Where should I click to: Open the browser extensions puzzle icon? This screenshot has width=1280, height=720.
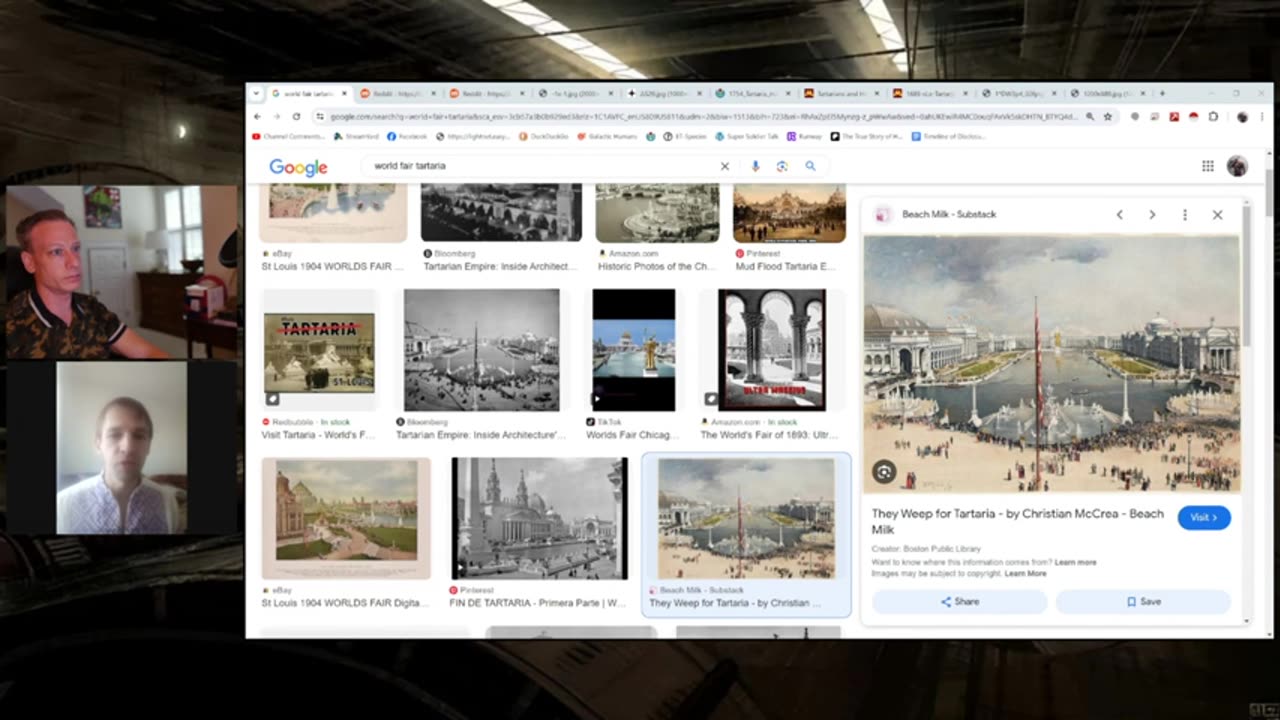click(x=1213, y=116)
